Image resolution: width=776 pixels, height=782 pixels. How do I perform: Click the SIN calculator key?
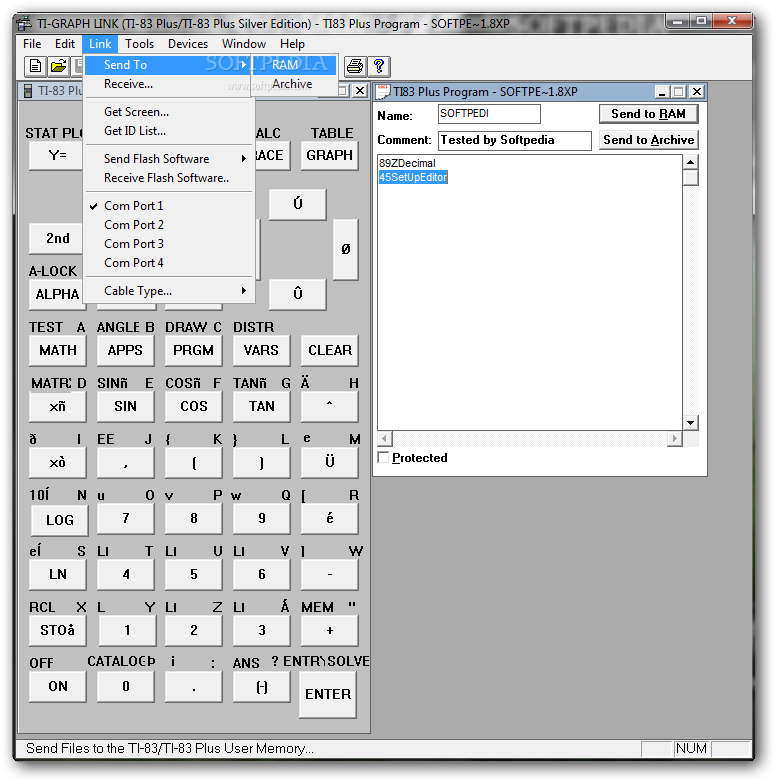coord(125,406)
